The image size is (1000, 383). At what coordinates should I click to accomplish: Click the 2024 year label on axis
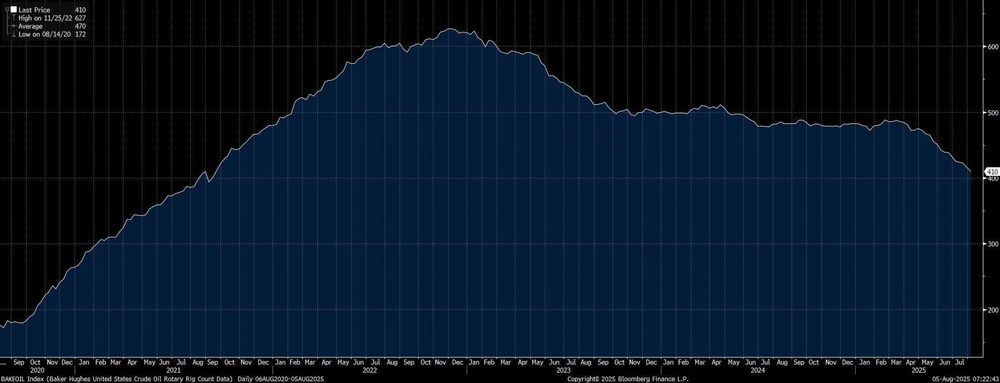click(x=758, y=370)
